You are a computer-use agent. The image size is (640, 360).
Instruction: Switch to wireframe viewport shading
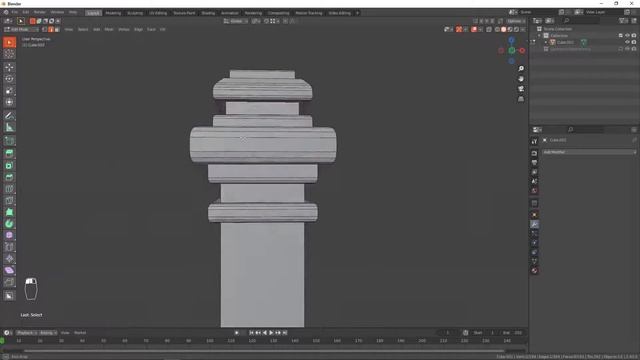click(x=497, y=29)
